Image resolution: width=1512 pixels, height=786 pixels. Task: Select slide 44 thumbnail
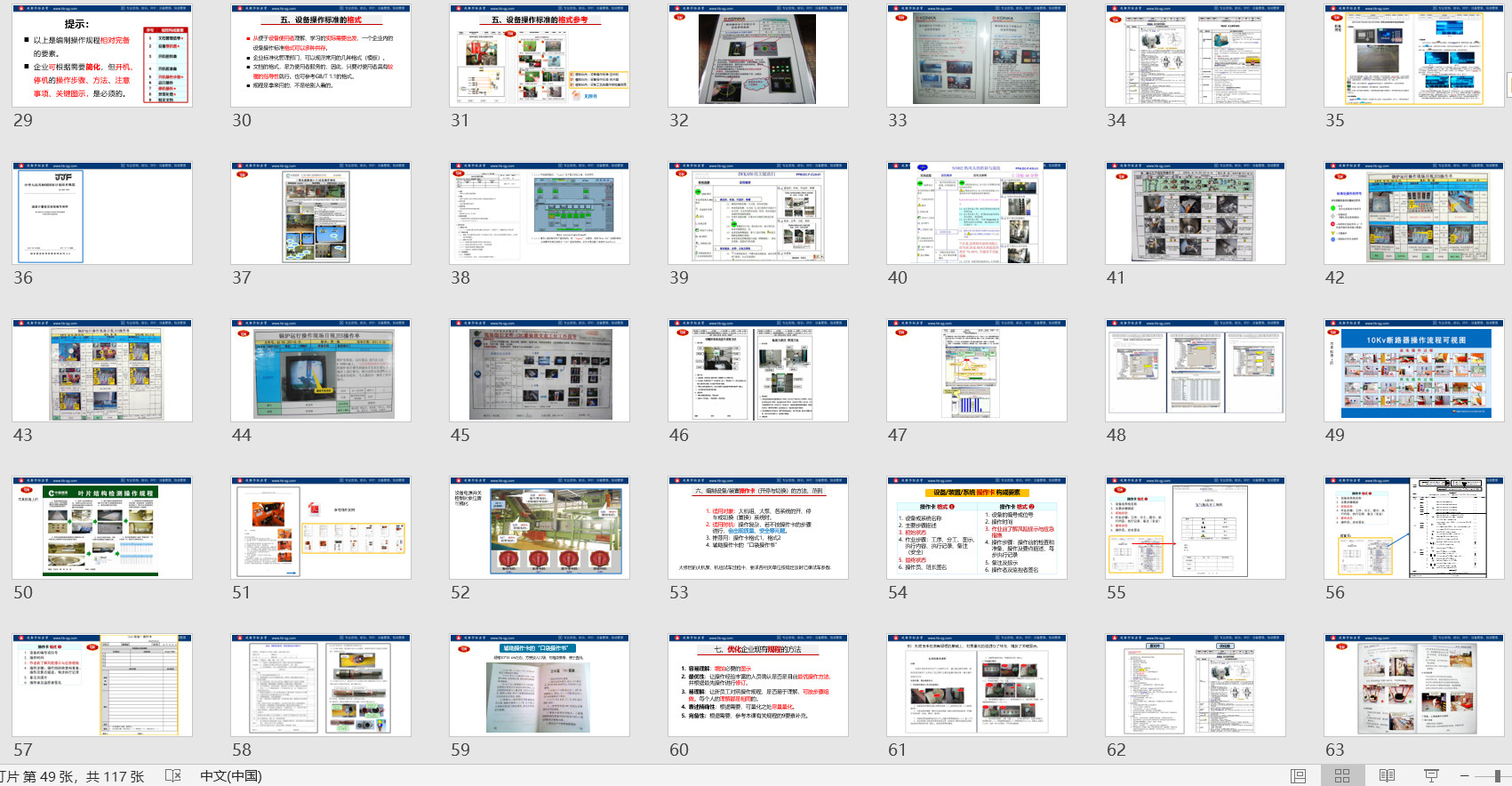pyautogui.click(x=321, y=370)
